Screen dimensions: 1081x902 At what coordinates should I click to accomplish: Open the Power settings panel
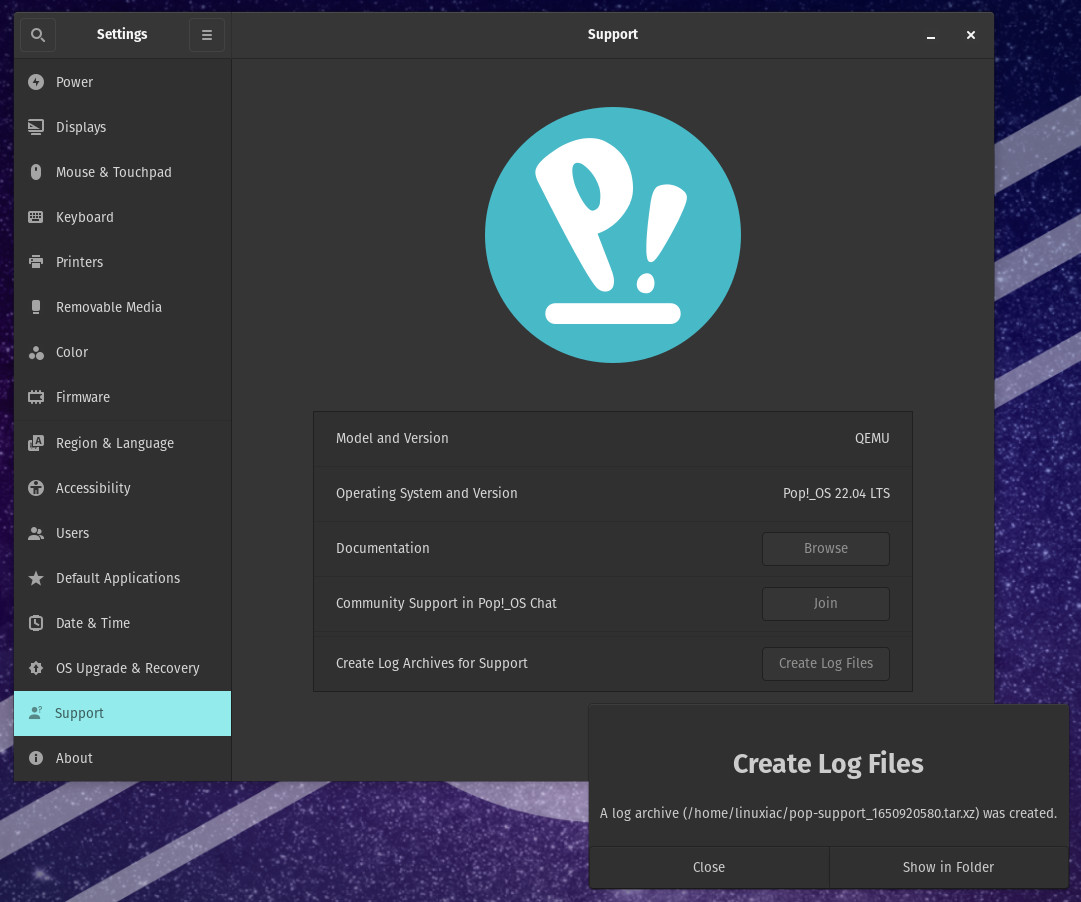point(123,82)
